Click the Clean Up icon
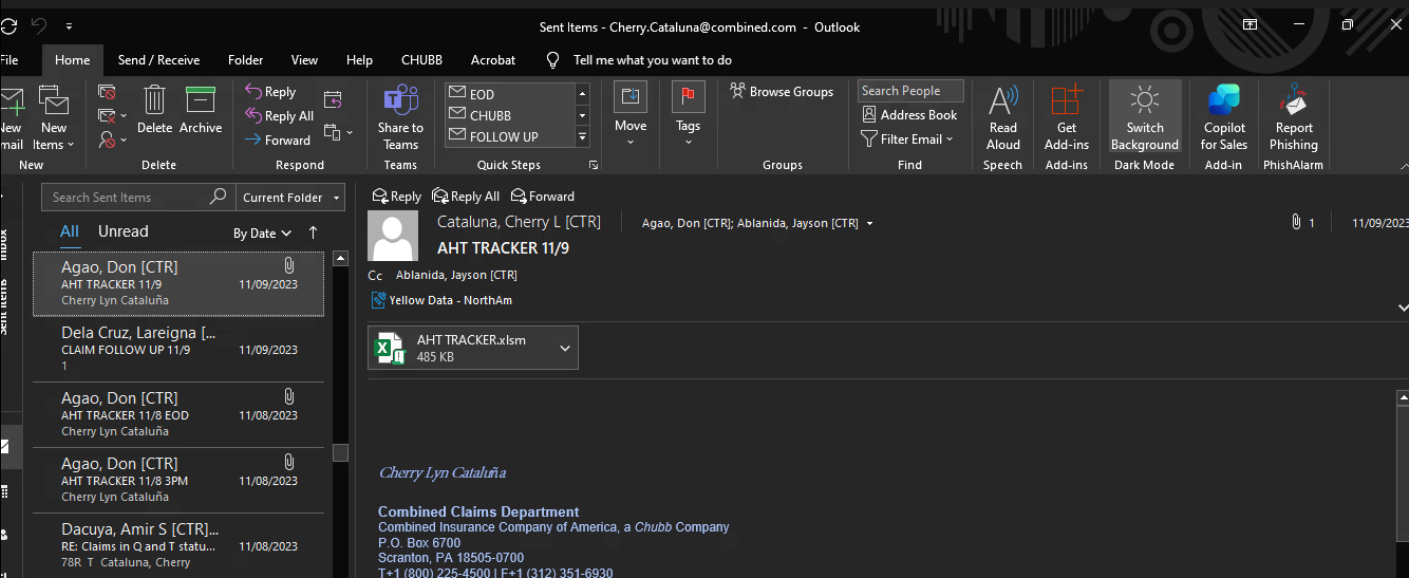This screenshot has width=1409, height=578. [107, 116]
